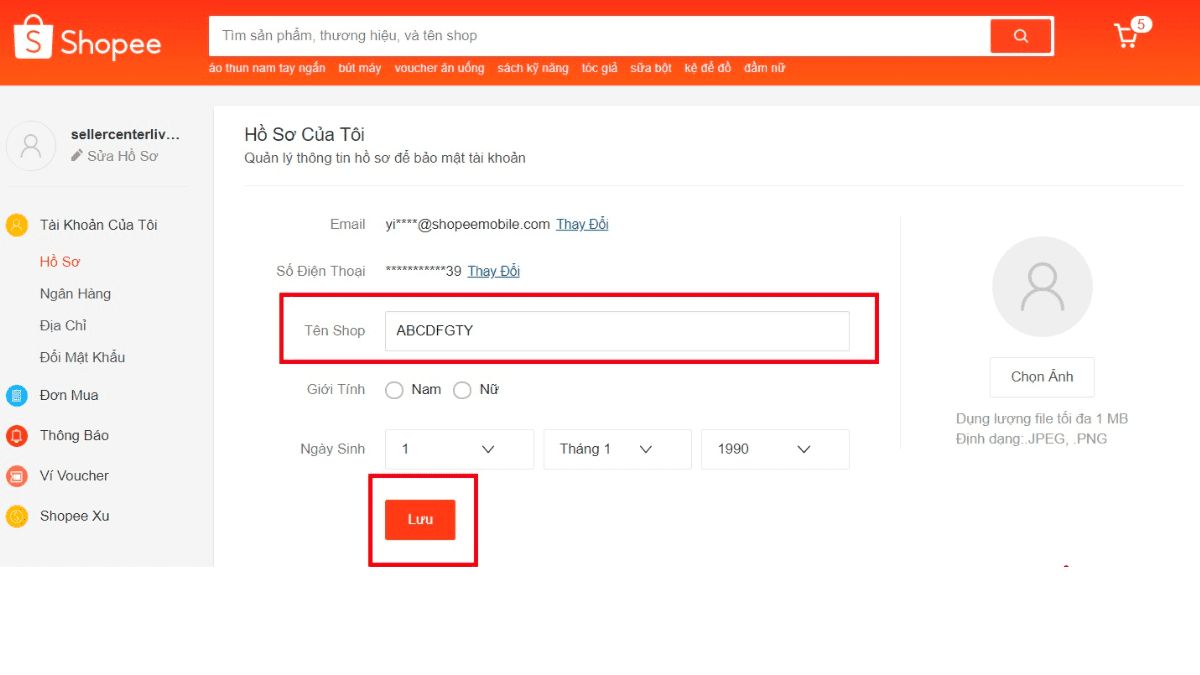Click the Lưu save button
This screenshot has width=1200, height=675.
(x=420, y=519)
